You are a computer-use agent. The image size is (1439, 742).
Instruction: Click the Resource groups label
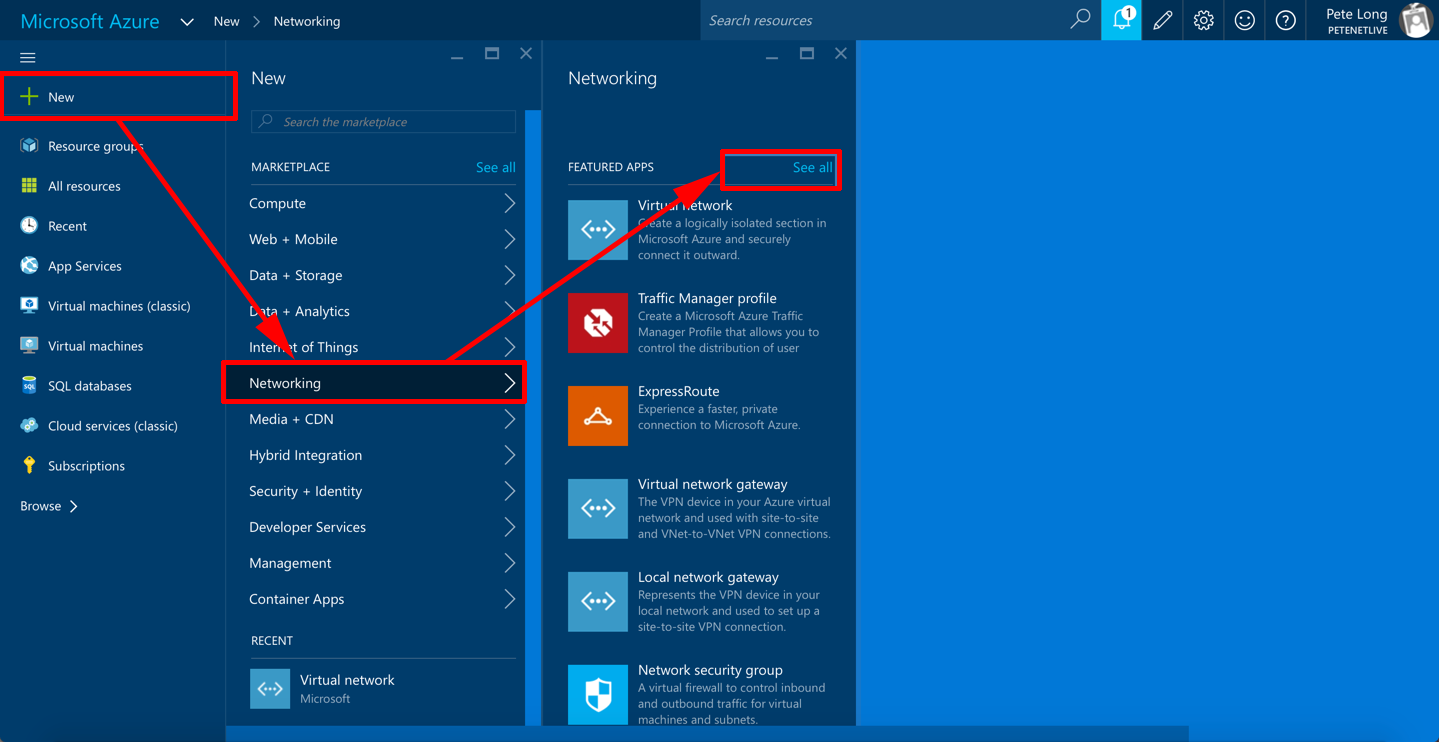[x=96, y=146]
